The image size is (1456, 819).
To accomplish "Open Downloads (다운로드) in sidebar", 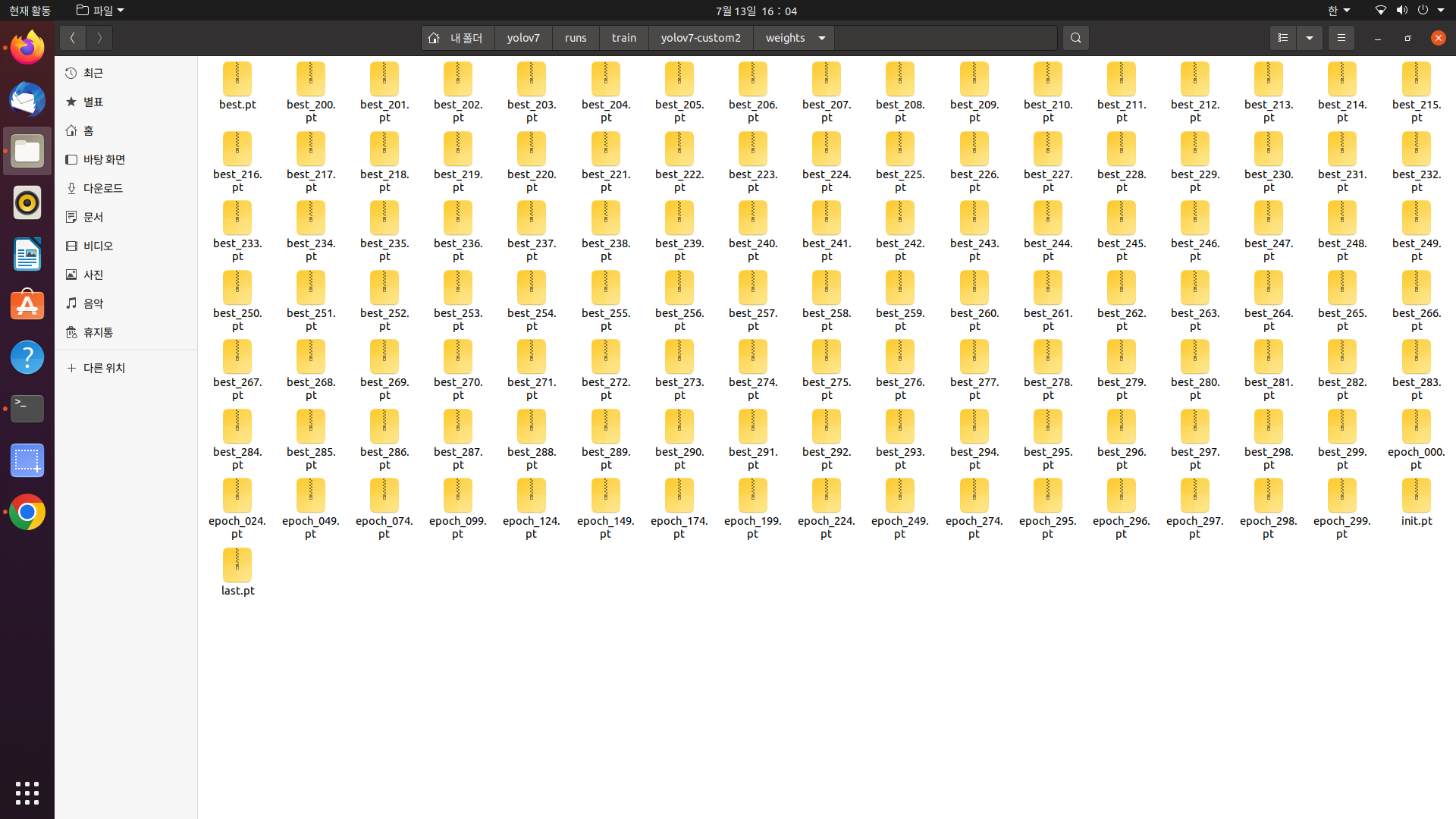I will click(126, 188).
